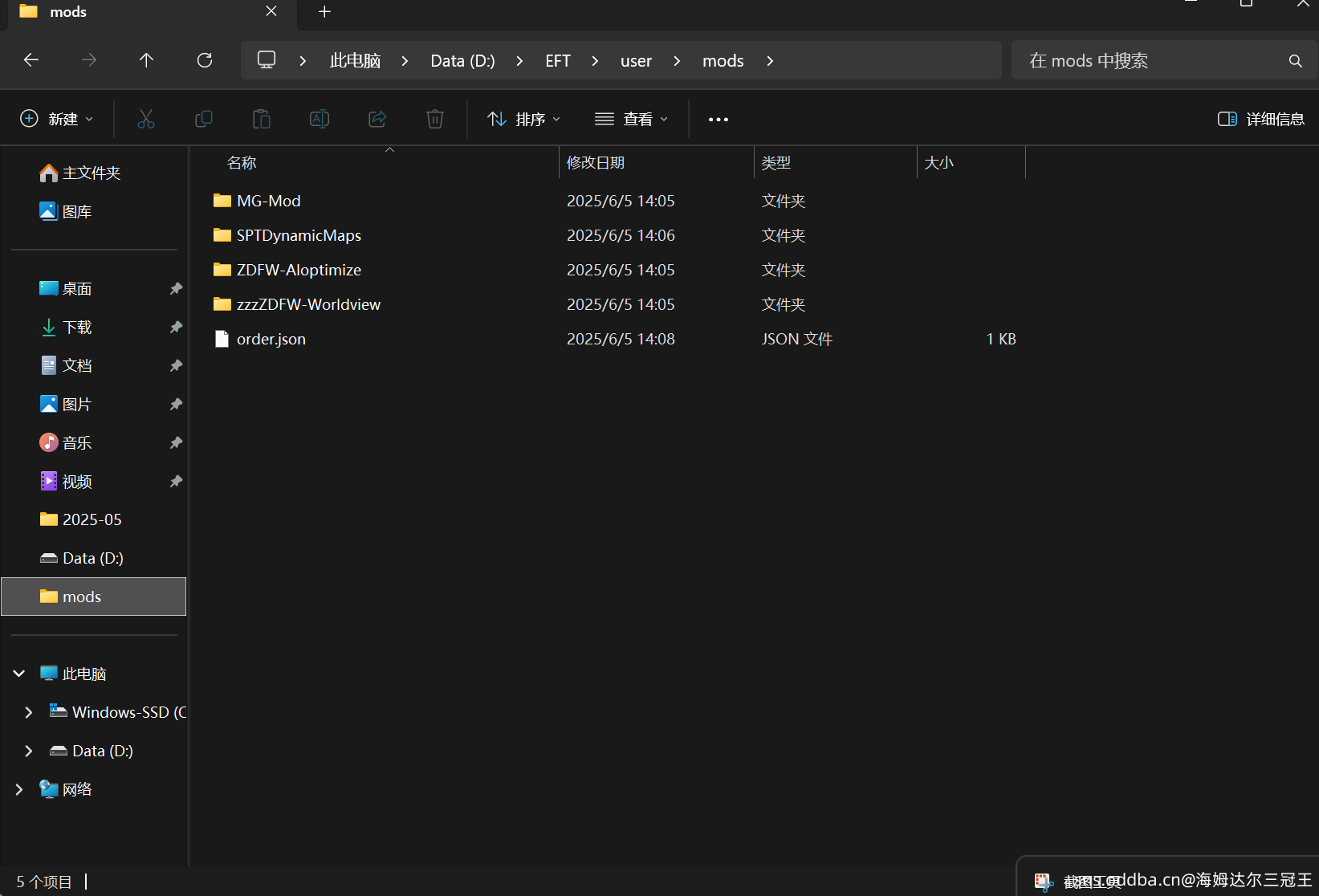Open new tab with plus button

(324, 12)
